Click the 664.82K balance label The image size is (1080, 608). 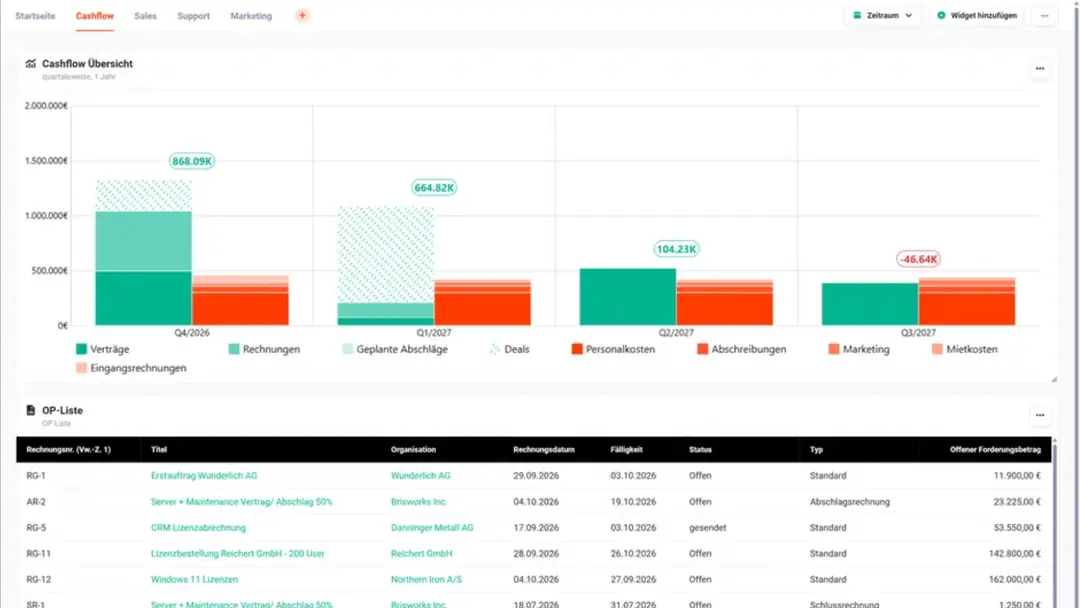click(x=434, y=187)
